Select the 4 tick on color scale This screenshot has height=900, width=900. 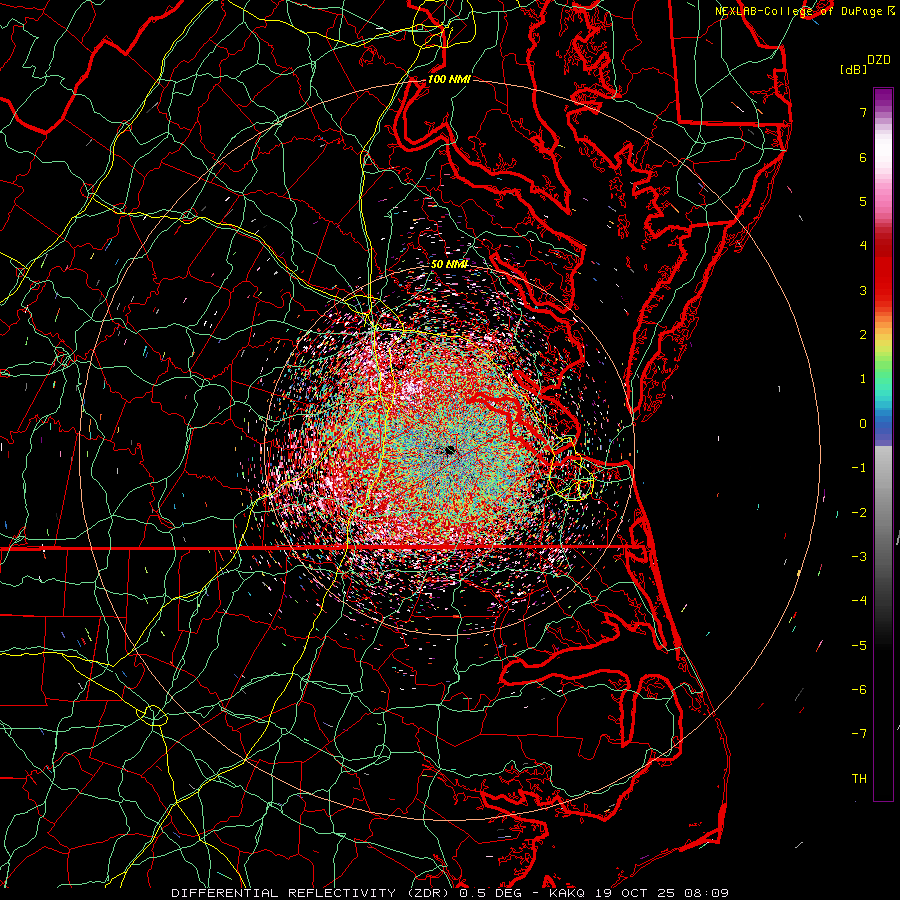tap(863, 246)
